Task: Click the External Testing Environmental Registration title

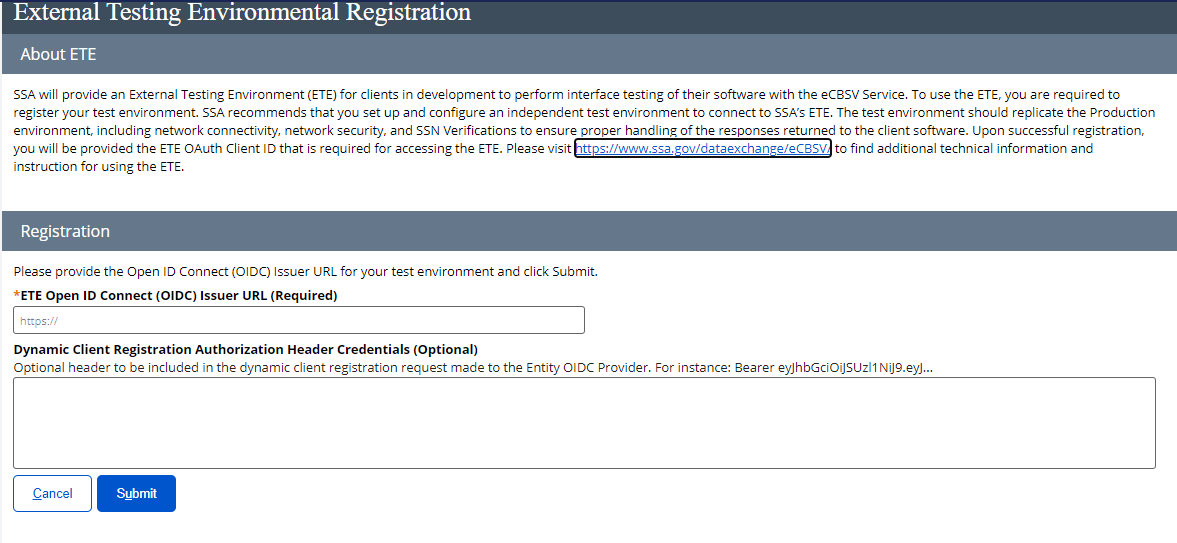Action: [x=242, y=13]
